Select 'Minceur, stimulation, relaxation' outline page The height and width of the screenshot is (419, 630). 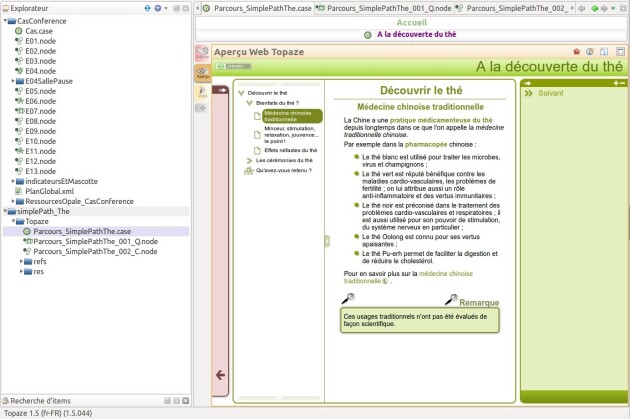pyautogui.click(x=291, y=135)
